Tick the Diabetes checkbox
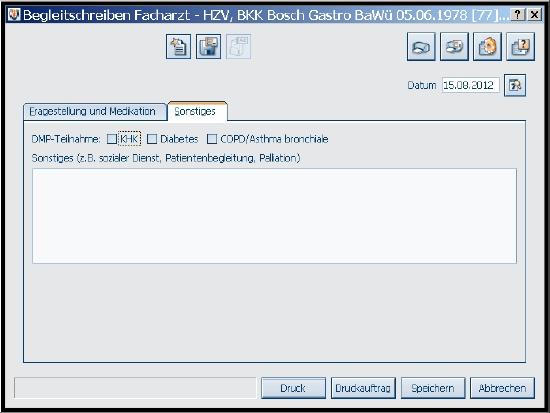550x413 pixels. coord(152,139)
